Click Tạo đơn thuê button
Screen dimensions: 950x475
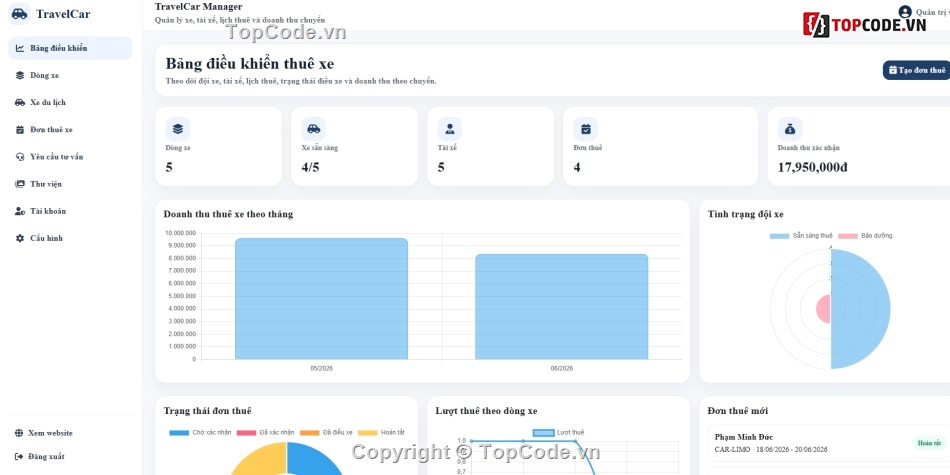[x=916, y=70]
